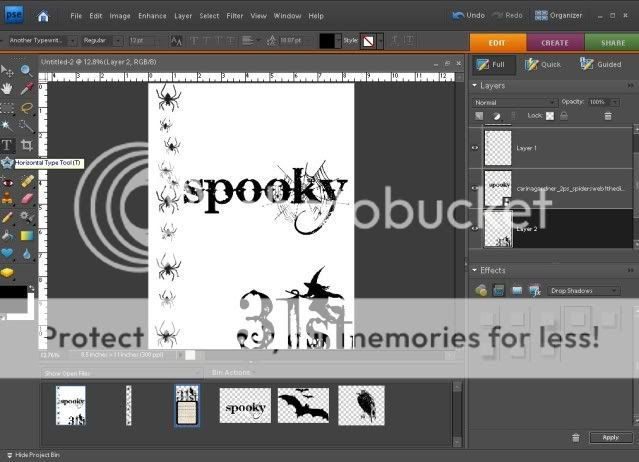Click create new layer icon in Layers panel
639x462 pixels.
479,116
